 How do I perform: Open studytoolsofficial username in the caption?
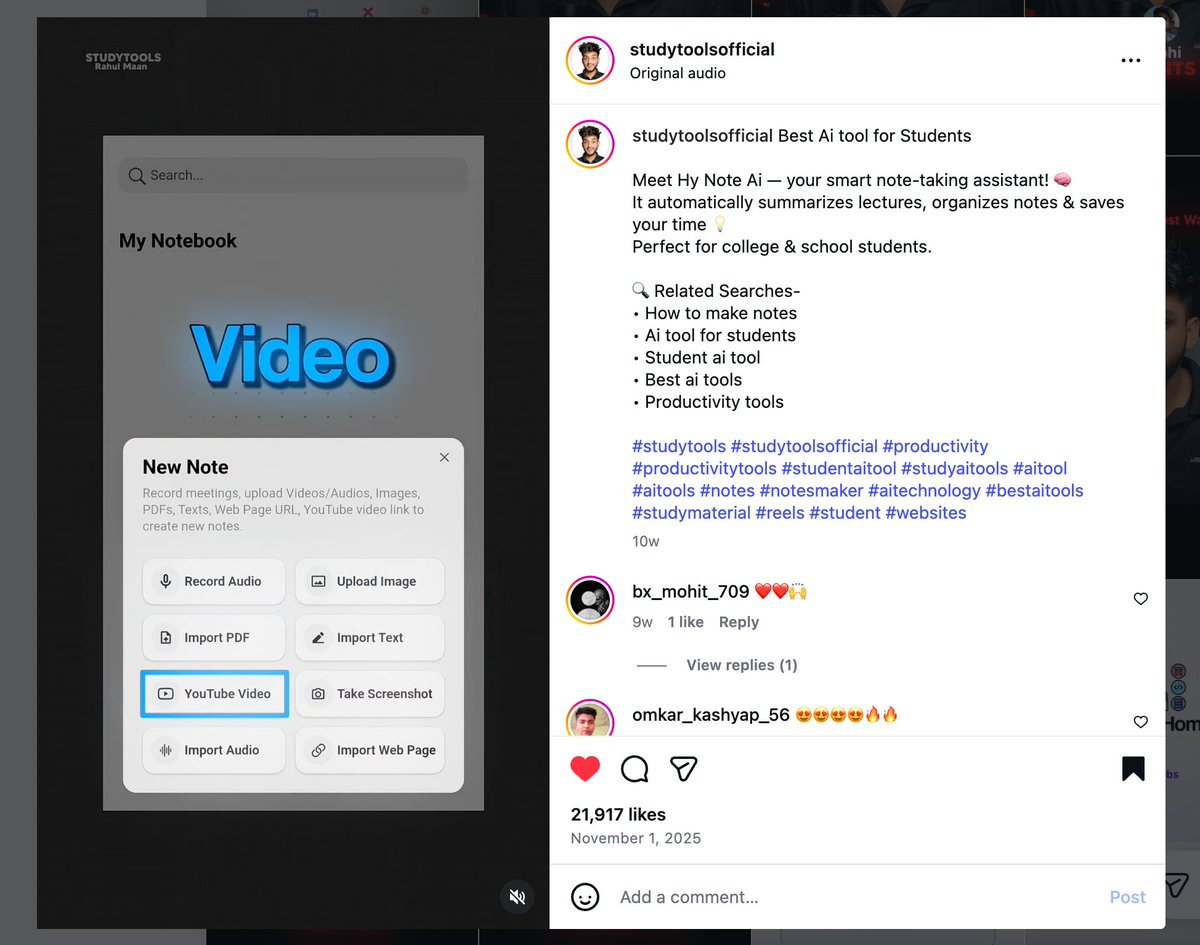point(702,136)
